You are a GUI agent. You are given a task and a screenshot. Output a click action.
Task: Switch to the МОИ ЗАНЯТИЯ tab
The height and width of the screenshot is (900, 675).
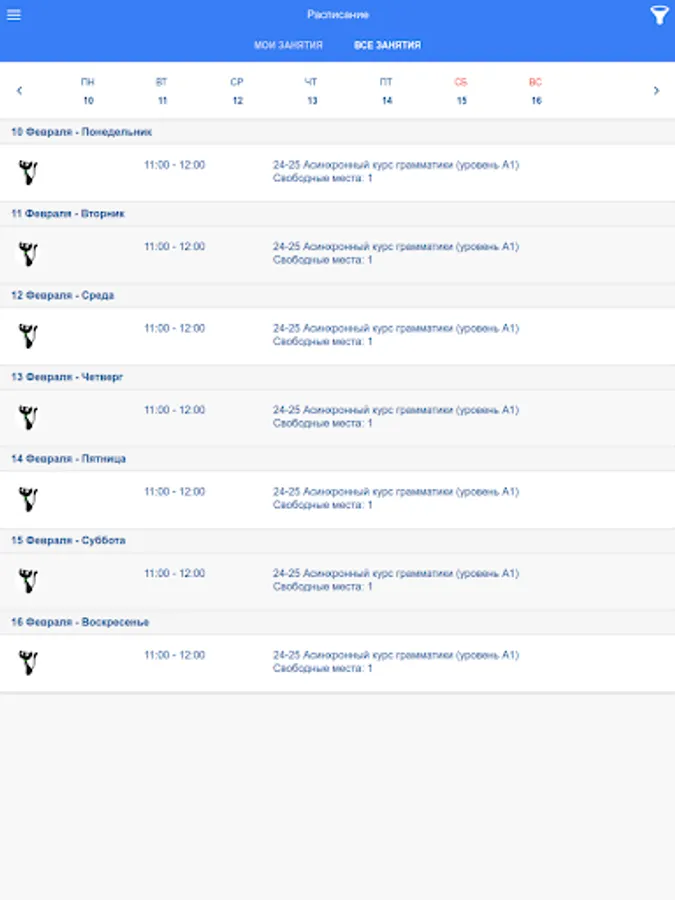click(288, 45)
